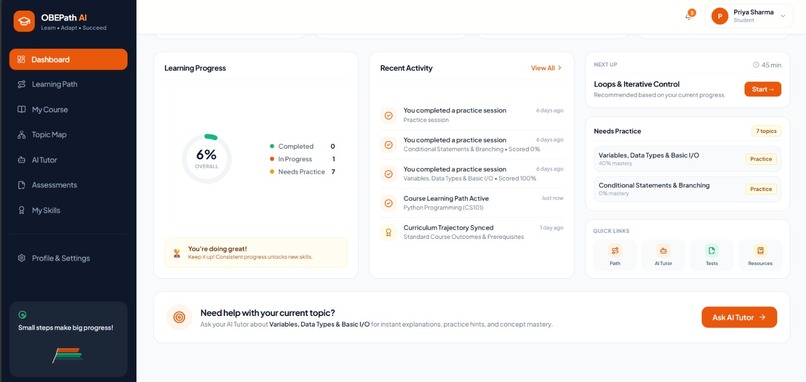Practice Conditional Statements & Branching
This screenshot has width=806, height=382.
(x=761, y=189)
